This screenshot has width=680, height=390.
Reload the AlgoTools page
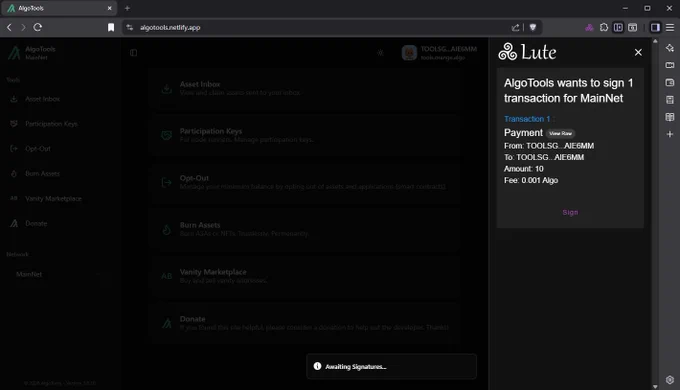38,27
